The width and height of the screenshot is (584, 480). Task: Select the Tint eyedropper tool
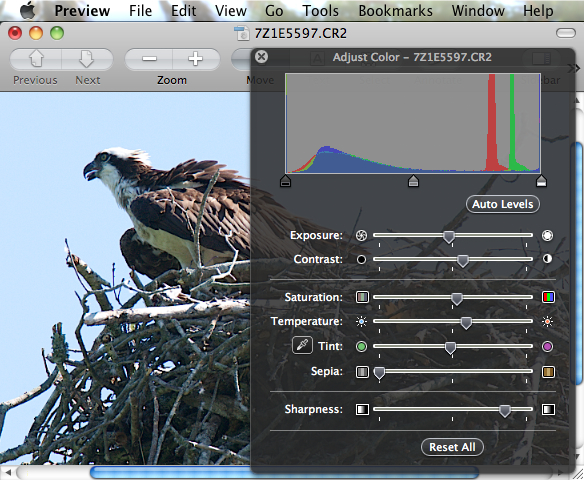302,345
